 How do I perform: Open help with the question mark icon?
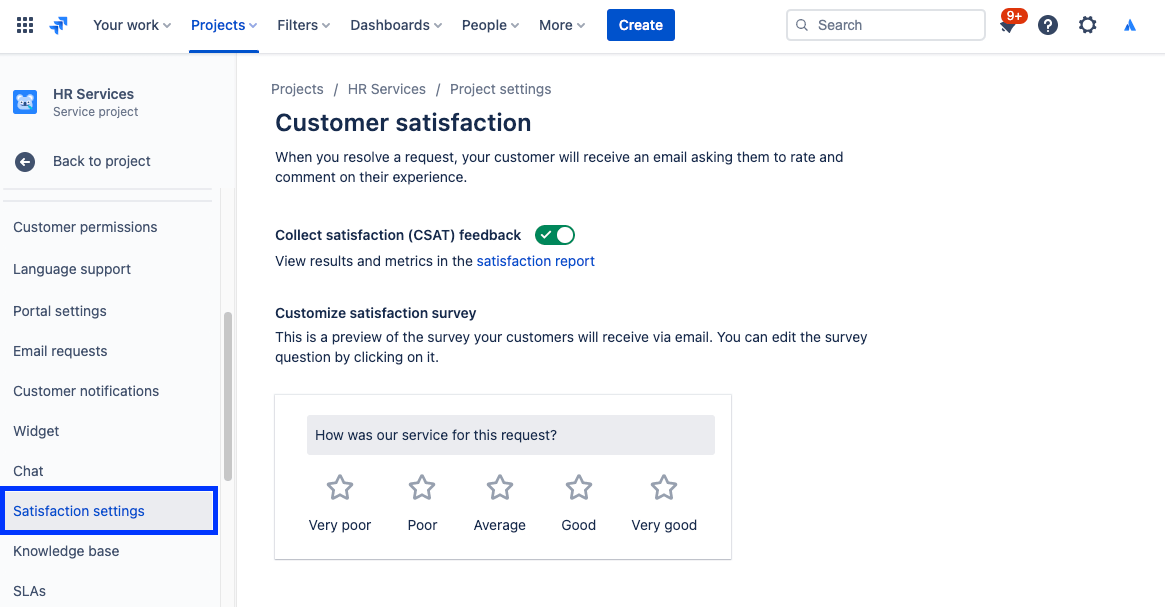pyautogui.click(x=1047, y=24)
